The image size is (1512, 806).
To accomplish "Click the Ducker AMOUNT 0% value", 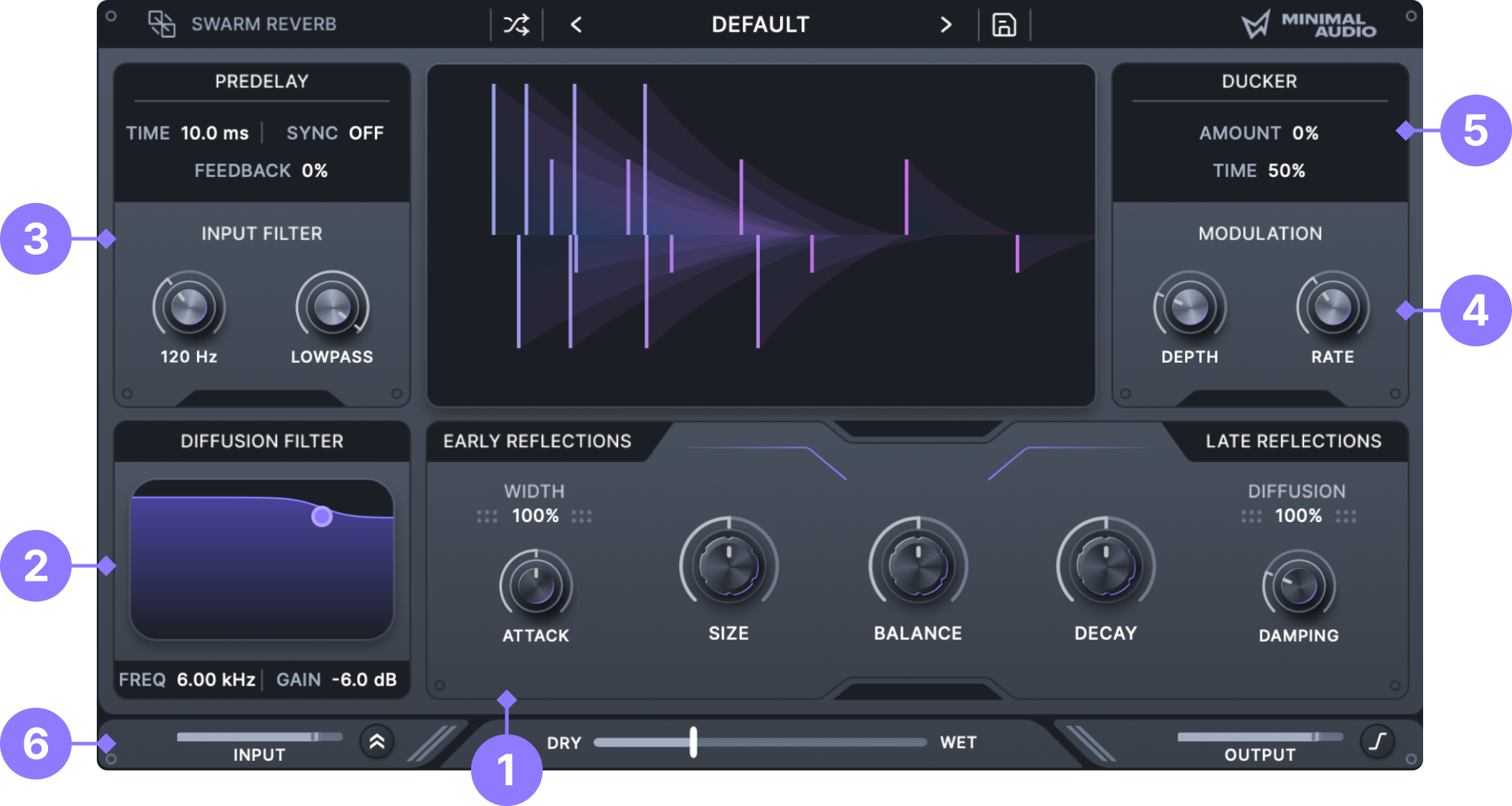I will point(1306,133).
